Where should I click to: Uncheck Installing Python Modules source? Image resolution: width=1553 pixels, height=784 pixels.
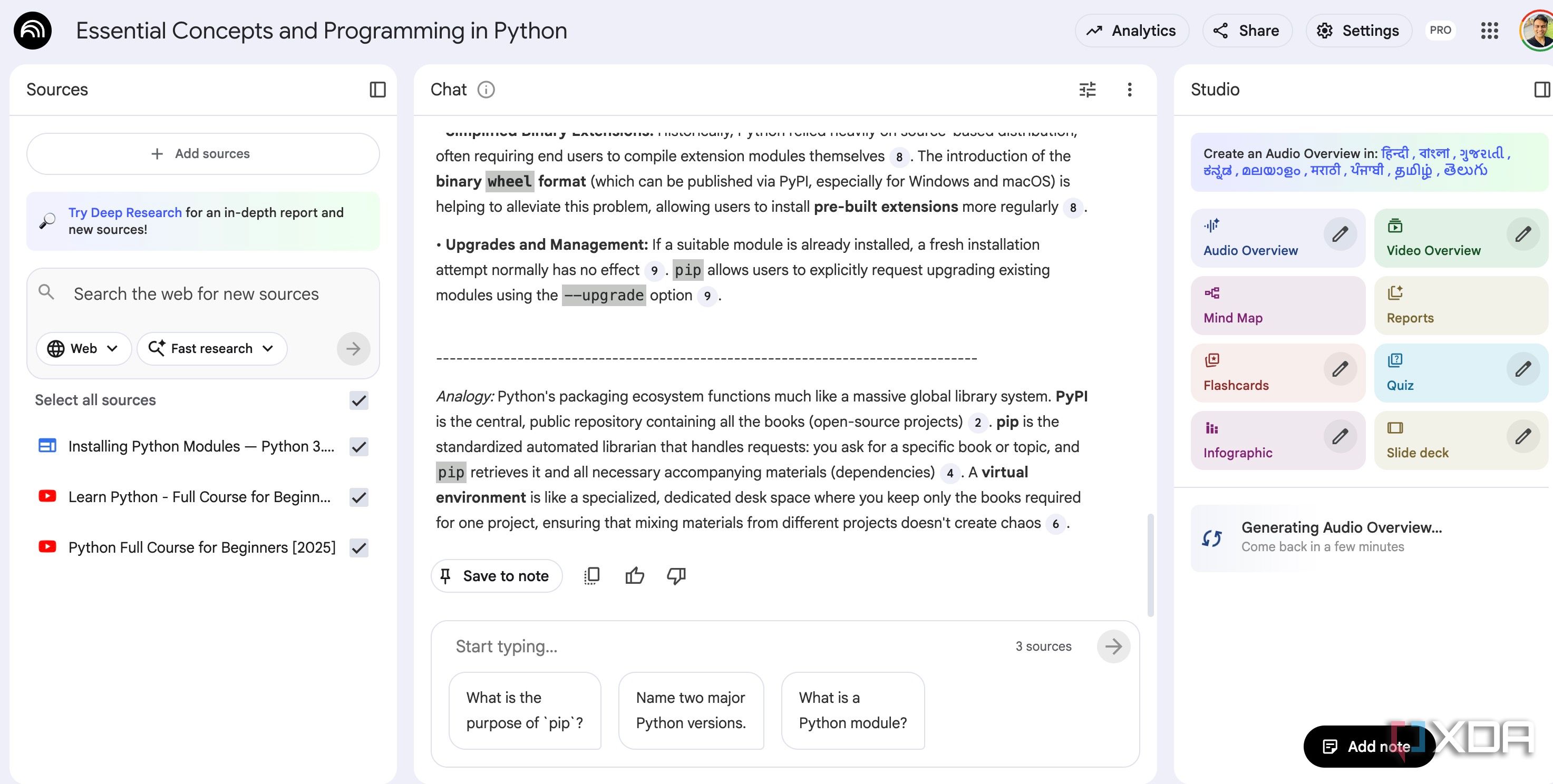(x=358, y=447)
